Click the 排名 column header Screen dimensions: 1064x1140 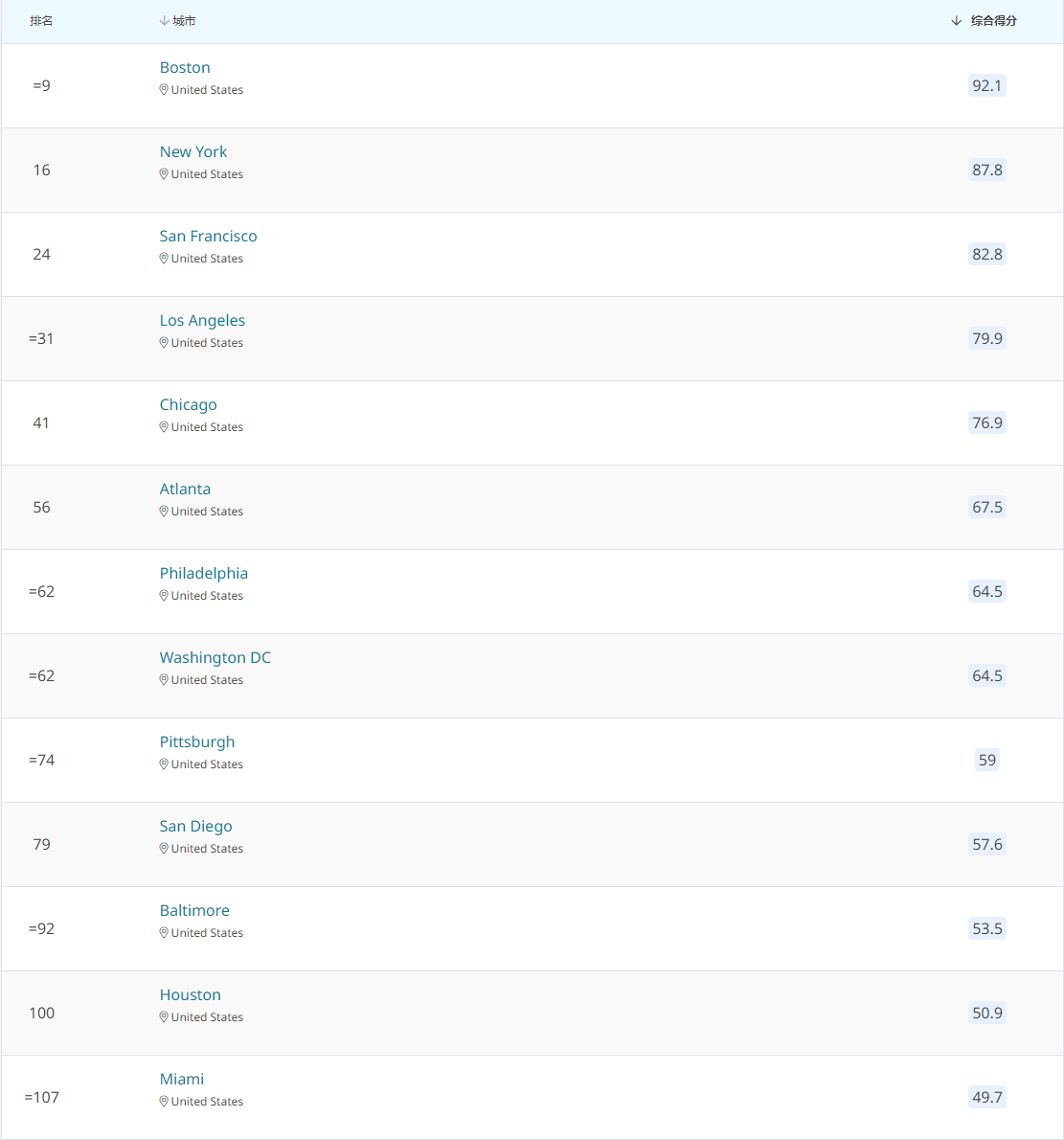41,21
